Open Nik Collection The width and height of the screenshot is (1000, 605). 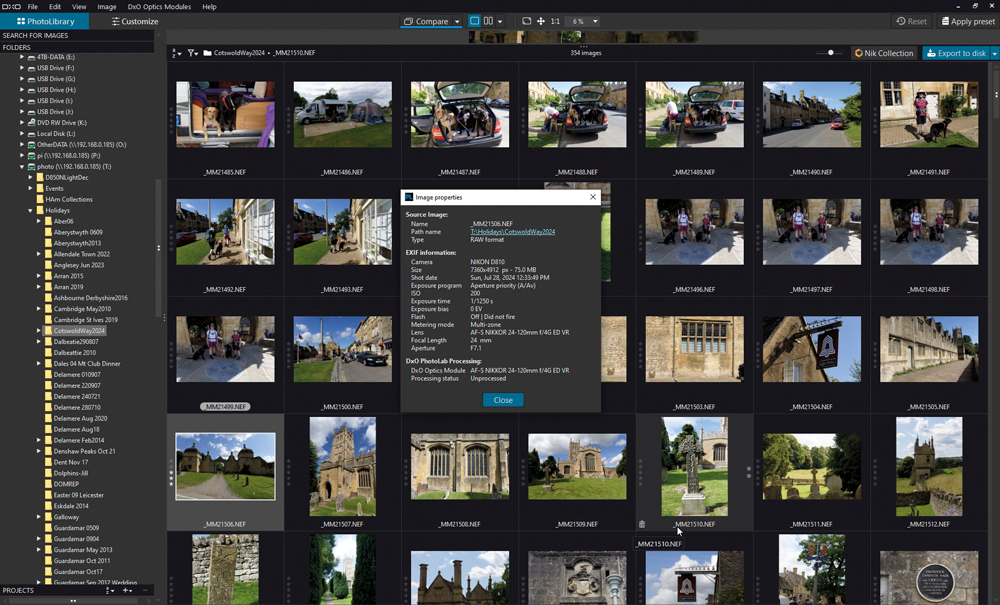(x=884, y=53)
